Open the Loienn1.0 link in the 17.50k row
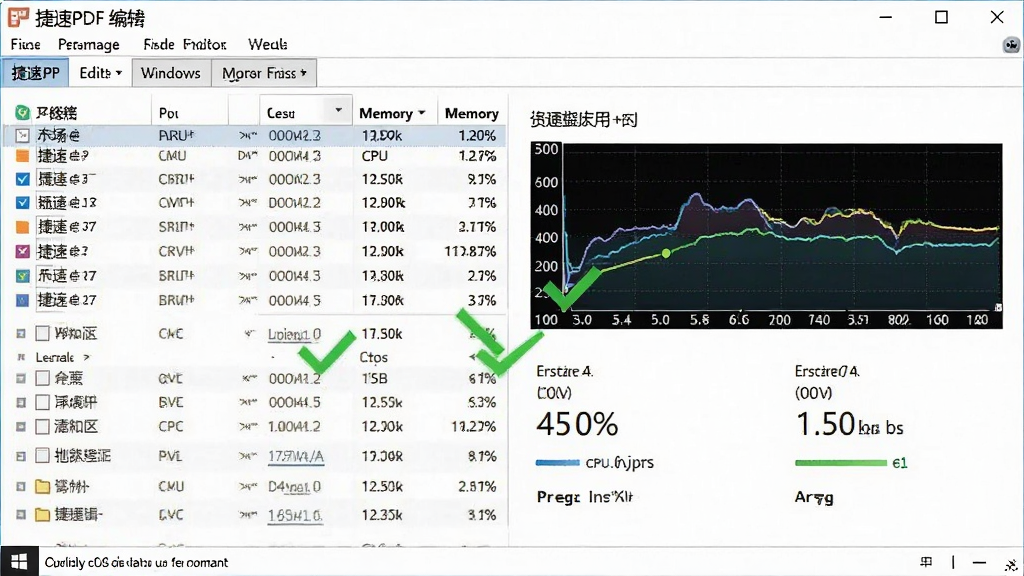 (x=295, y=334)
